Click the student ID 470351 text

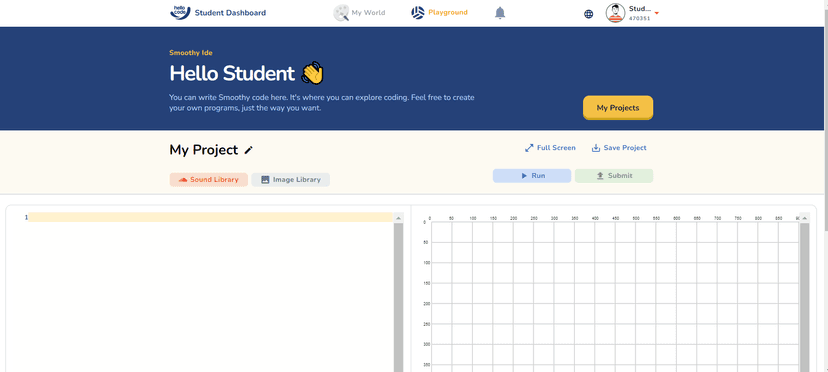click(x=639, y=18)
